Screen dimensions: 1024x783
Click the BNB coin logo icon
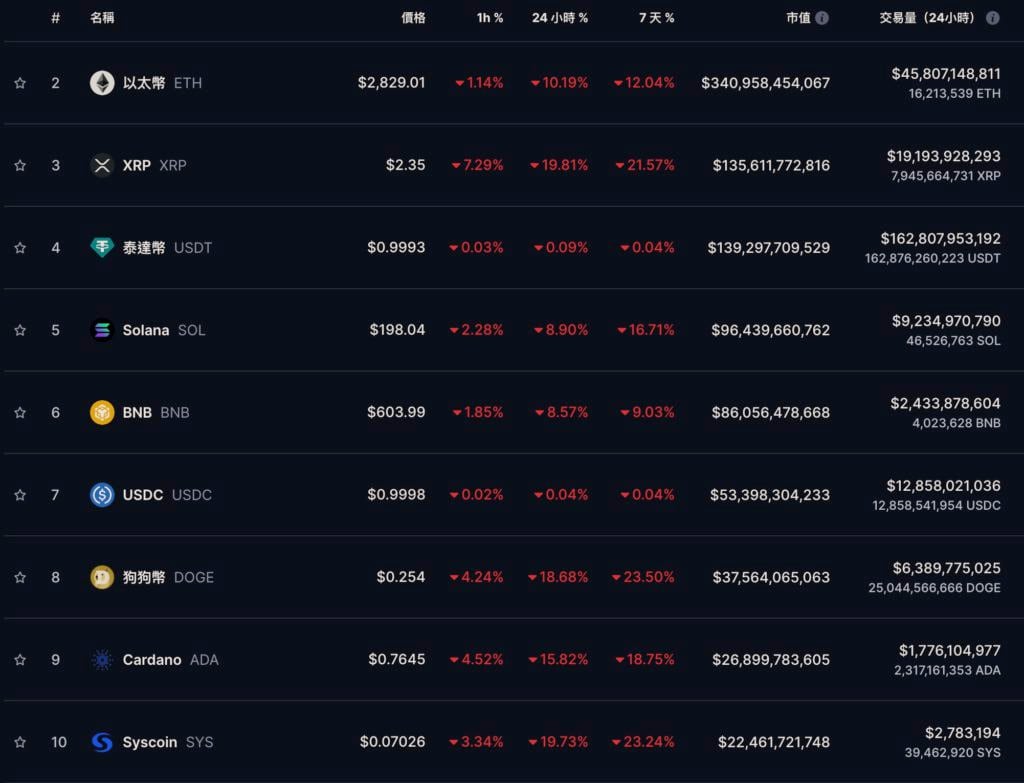tap(102, 412)
